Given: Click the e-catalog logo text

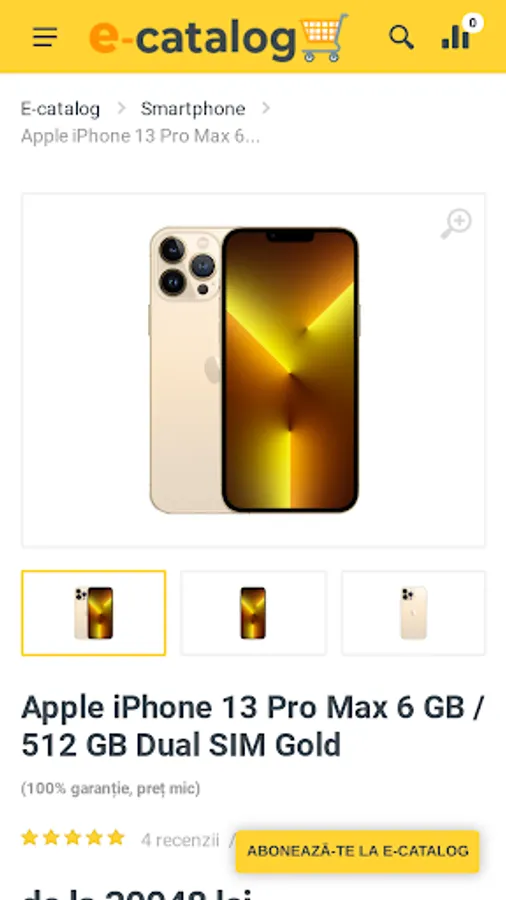Looking at the screenshot, I should click(x=193, y=38).
